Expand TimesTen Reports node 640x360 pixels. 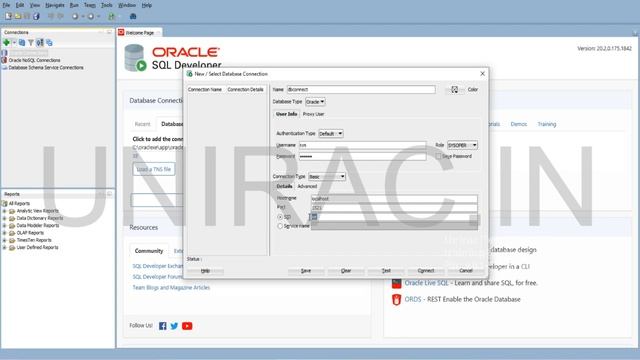click(4, 240)
